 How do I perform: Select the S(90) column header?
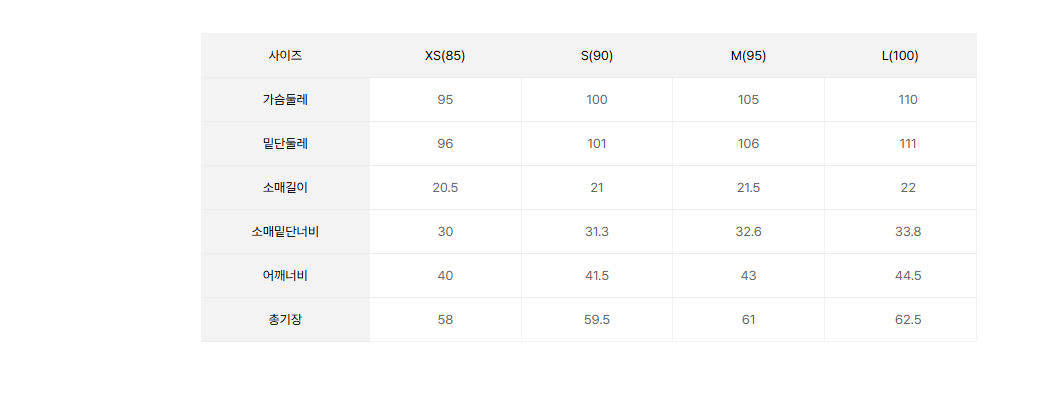point(596,56)
